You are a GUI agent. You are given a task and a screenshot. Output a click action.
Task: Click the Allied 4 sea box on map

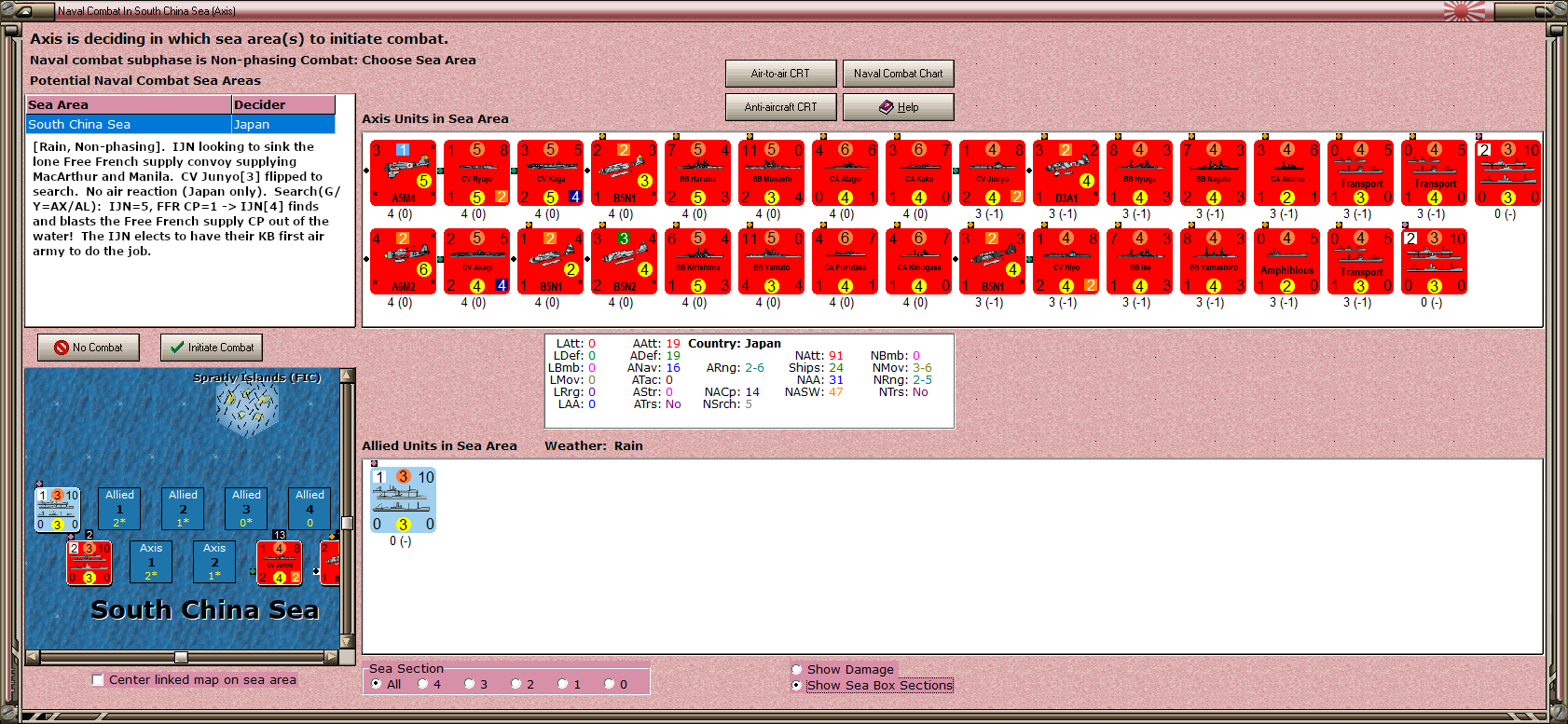[309, 509]
